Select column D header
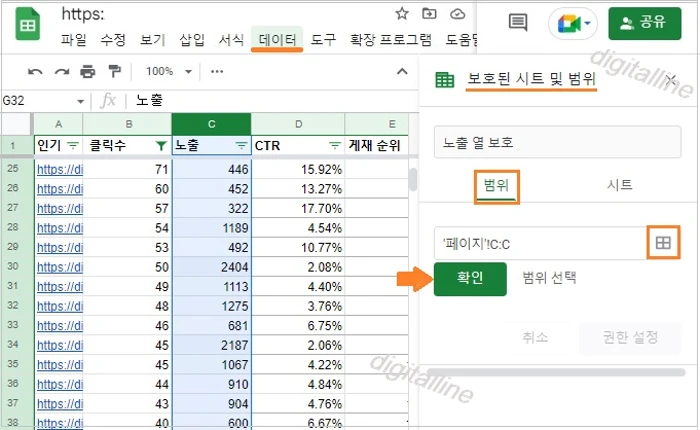This screenshot has height=430, width=700. coord(298,124)
